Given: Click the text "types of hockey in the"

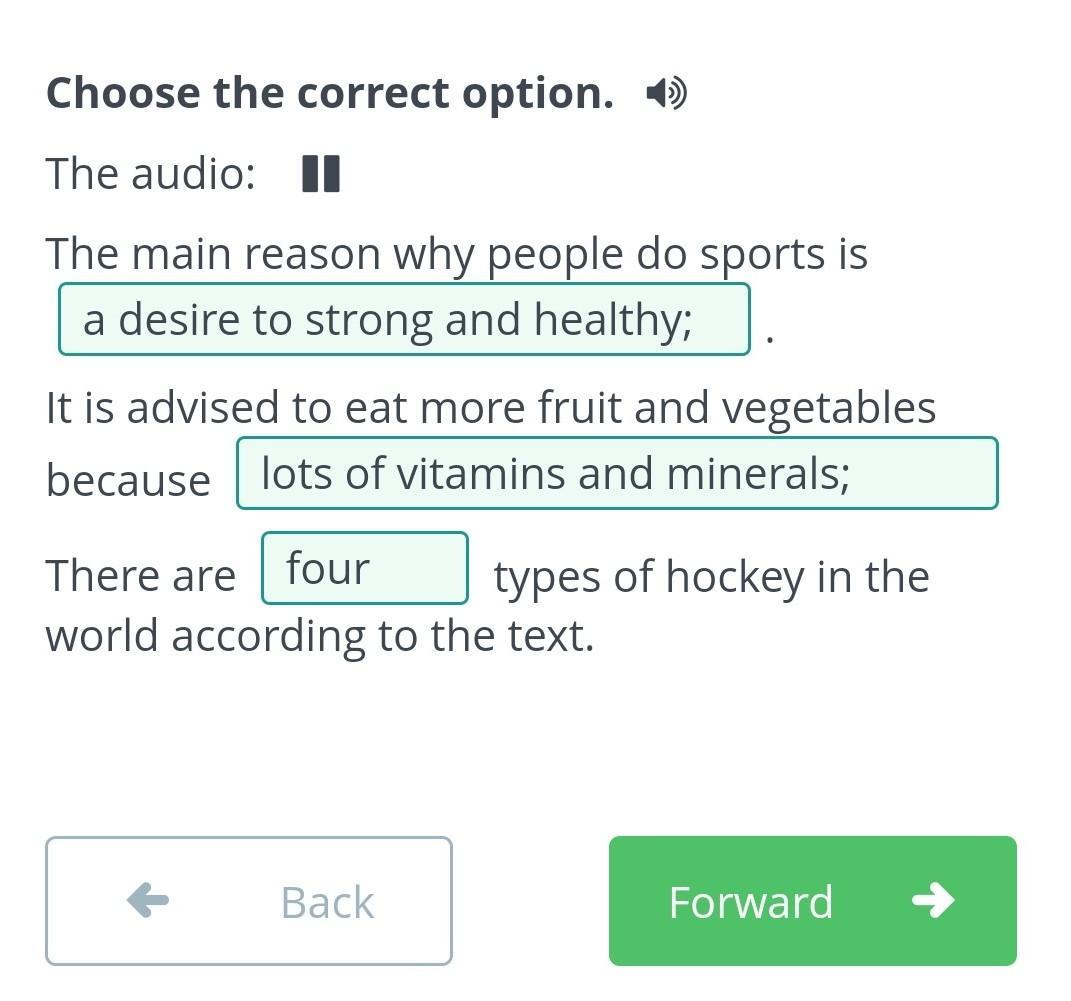Looking at the screenshot, I should click(x=711, y=576).
